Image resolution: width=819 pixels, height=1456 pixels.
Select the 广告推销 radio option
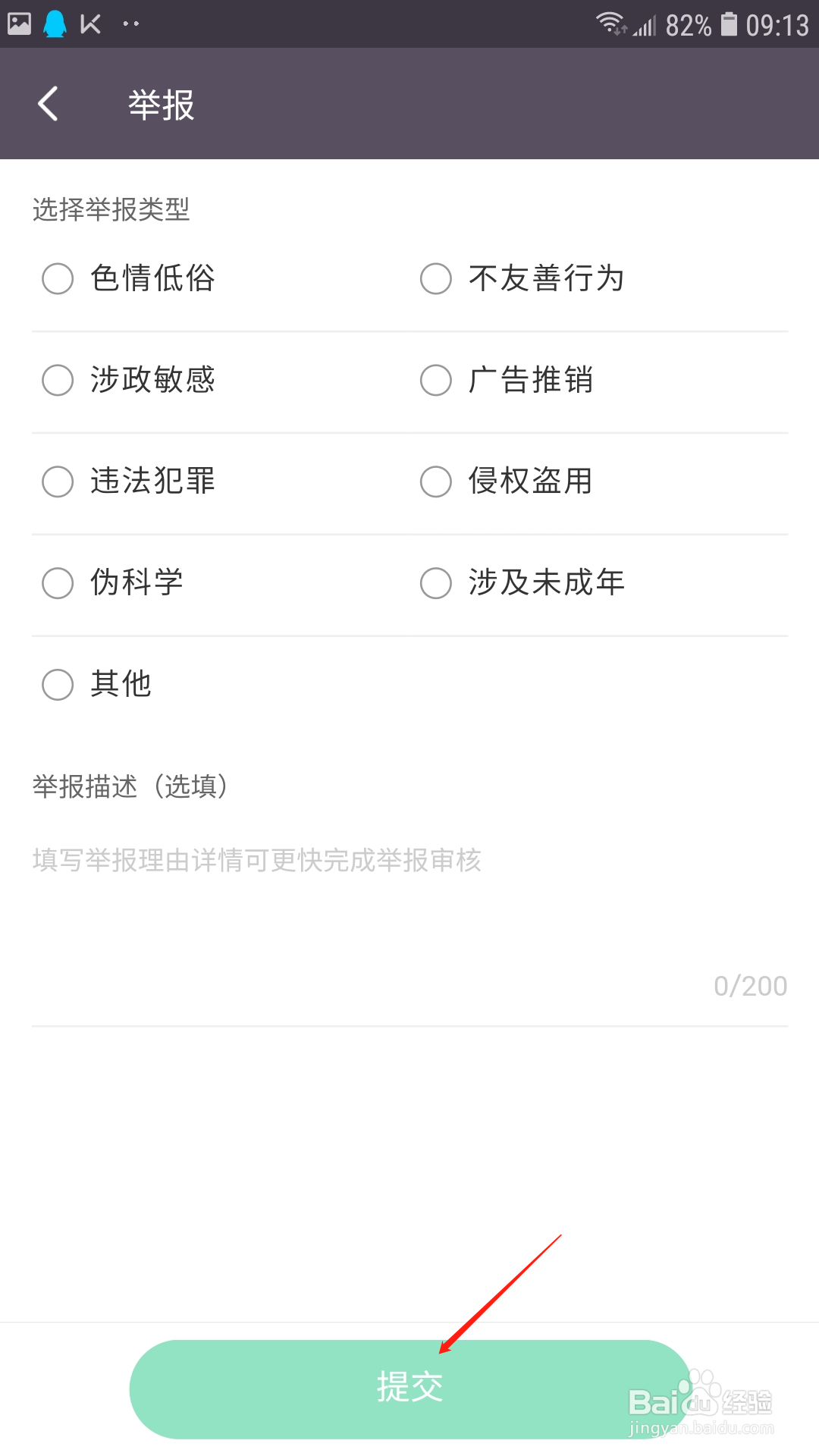click(x=507, y=380)
